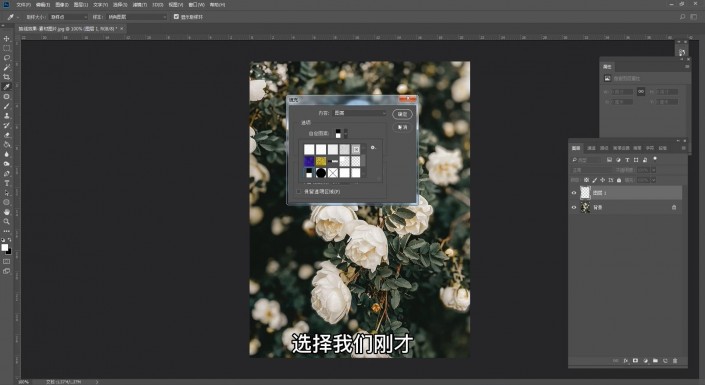The image size is (705, 385).
Task: Click the OK button in Fill dialog
Action: point(402,114)
